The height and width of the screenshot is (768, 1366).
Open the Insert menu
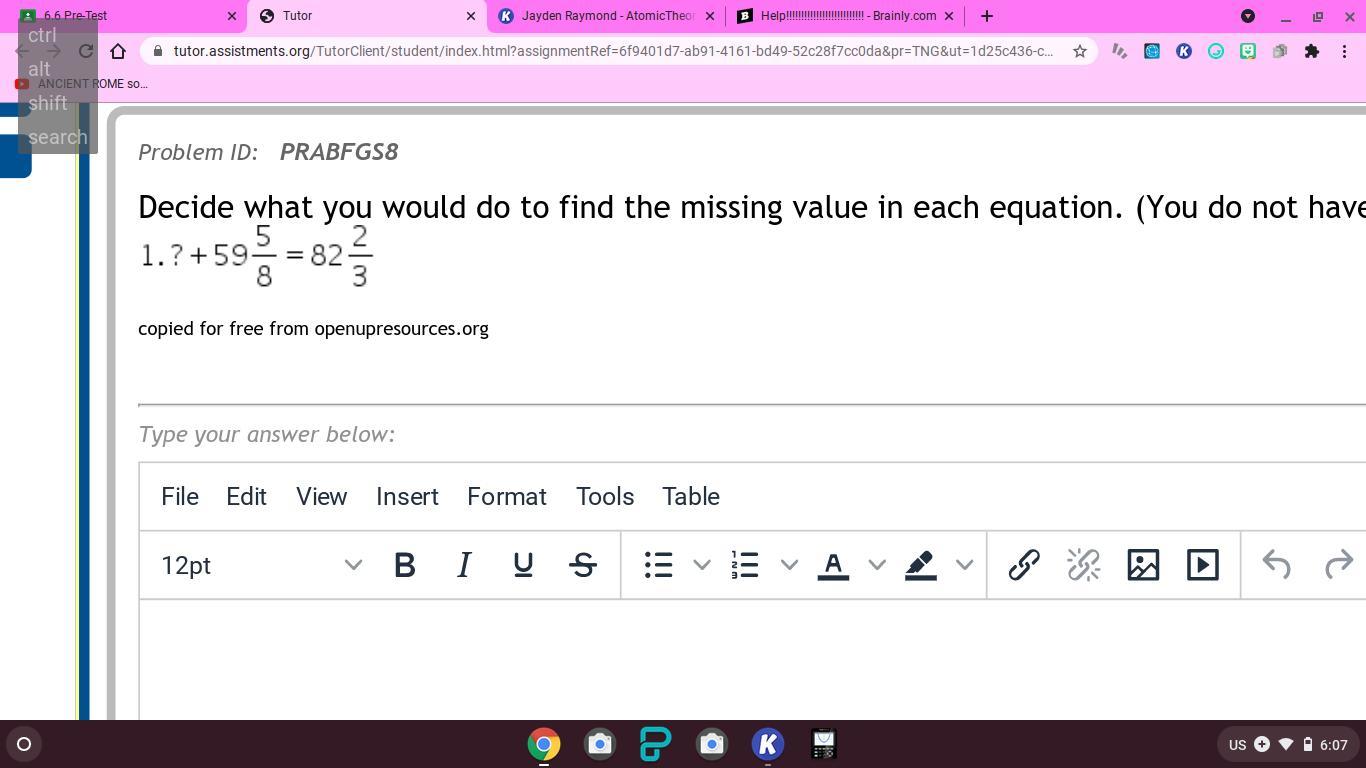407,497
